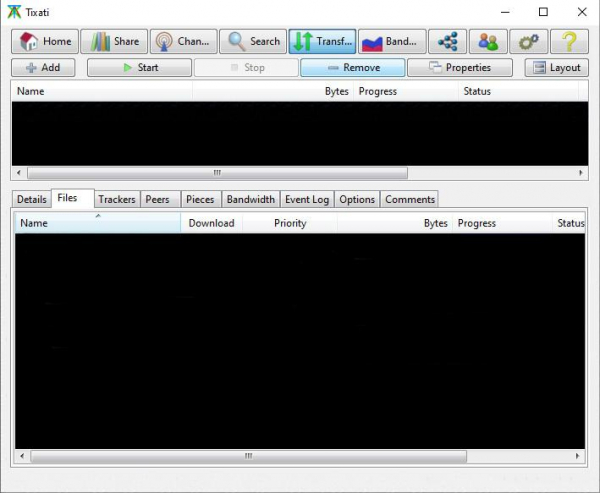Click the transfers list horizontal scrollbar thumb
The width and height of the screenshot is (600, 493).
coord(217,173)
